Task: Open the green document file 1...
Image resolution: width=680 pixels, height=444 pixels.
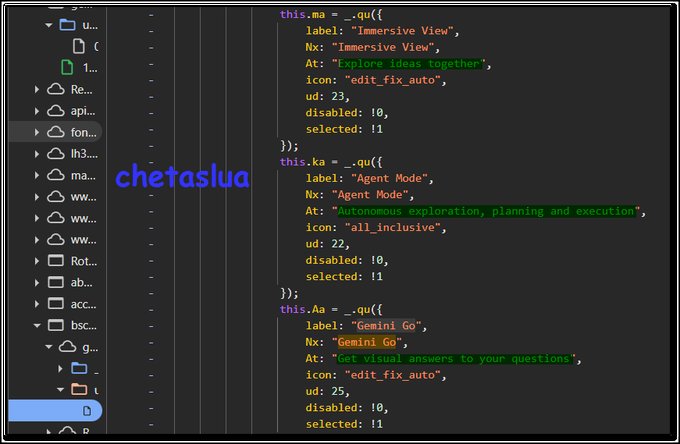Action: [67, 67]
